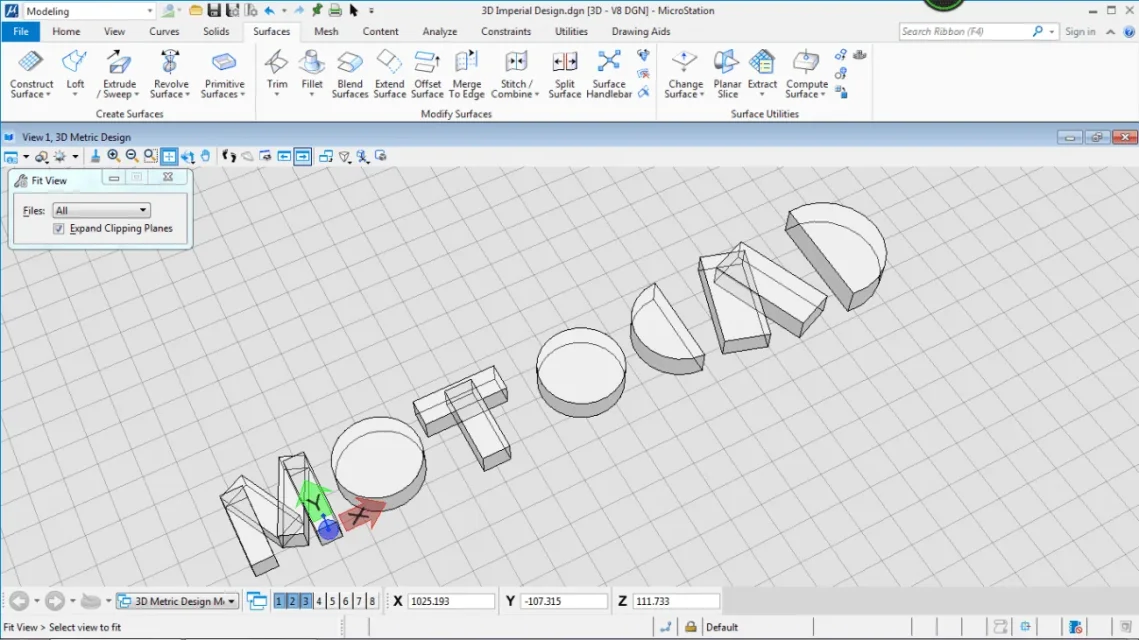Toggle view 8 button
Viewport: 1139px width, 640px height.
tap(372, 601)
